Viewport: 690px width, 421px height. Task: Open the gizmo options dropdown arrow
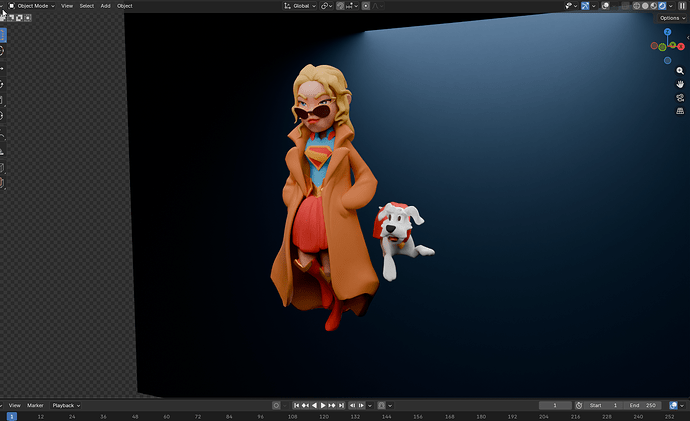point(594,6)
